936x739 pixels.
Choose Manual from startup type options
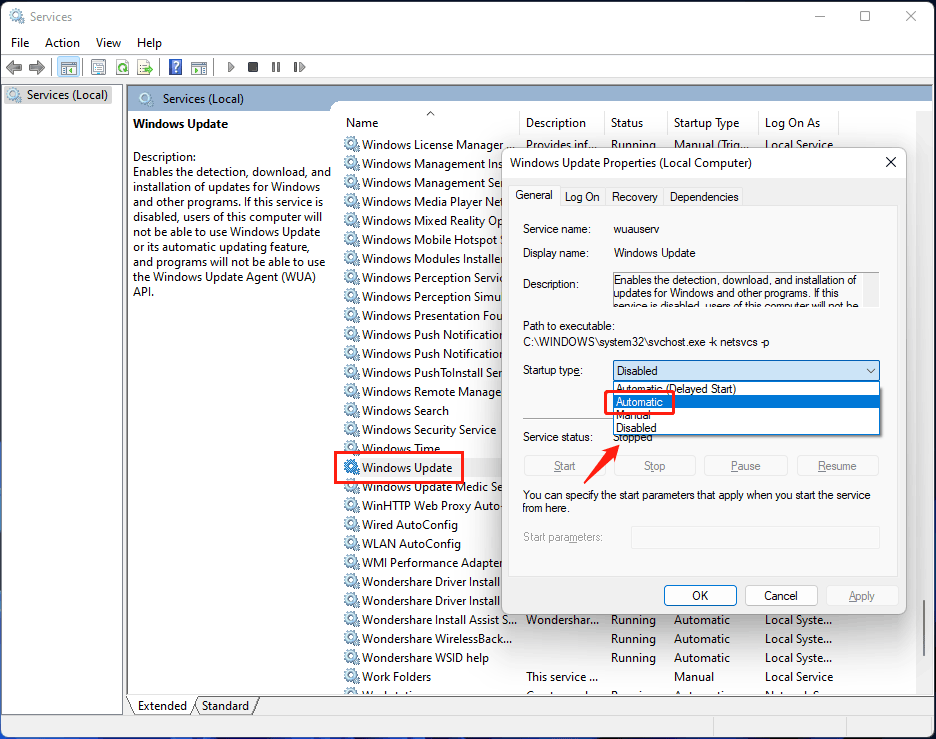coord(636,415)
